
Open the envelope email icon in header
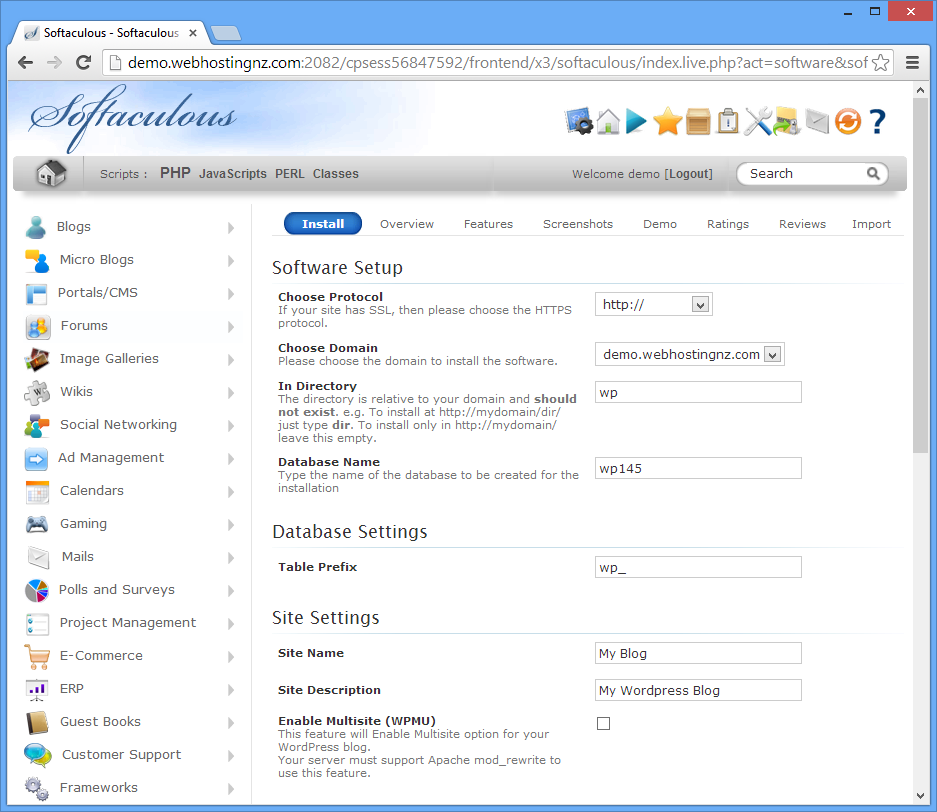817,122
